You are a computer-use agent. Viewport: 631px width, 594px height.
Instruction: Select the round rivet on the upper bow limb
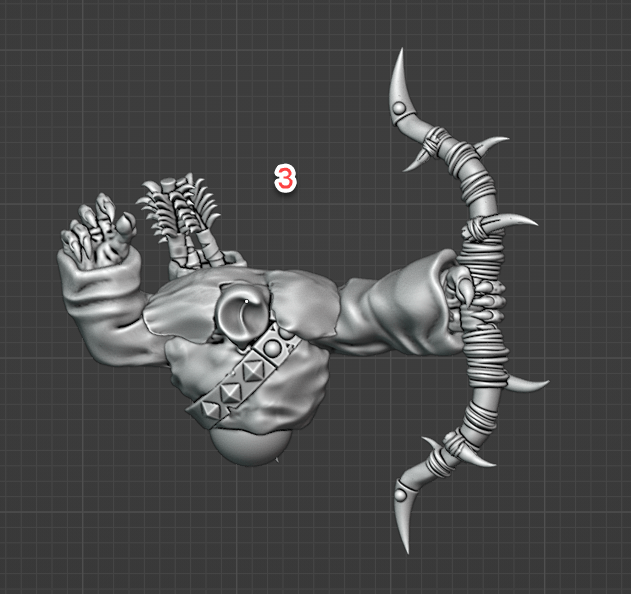(398, 107)
